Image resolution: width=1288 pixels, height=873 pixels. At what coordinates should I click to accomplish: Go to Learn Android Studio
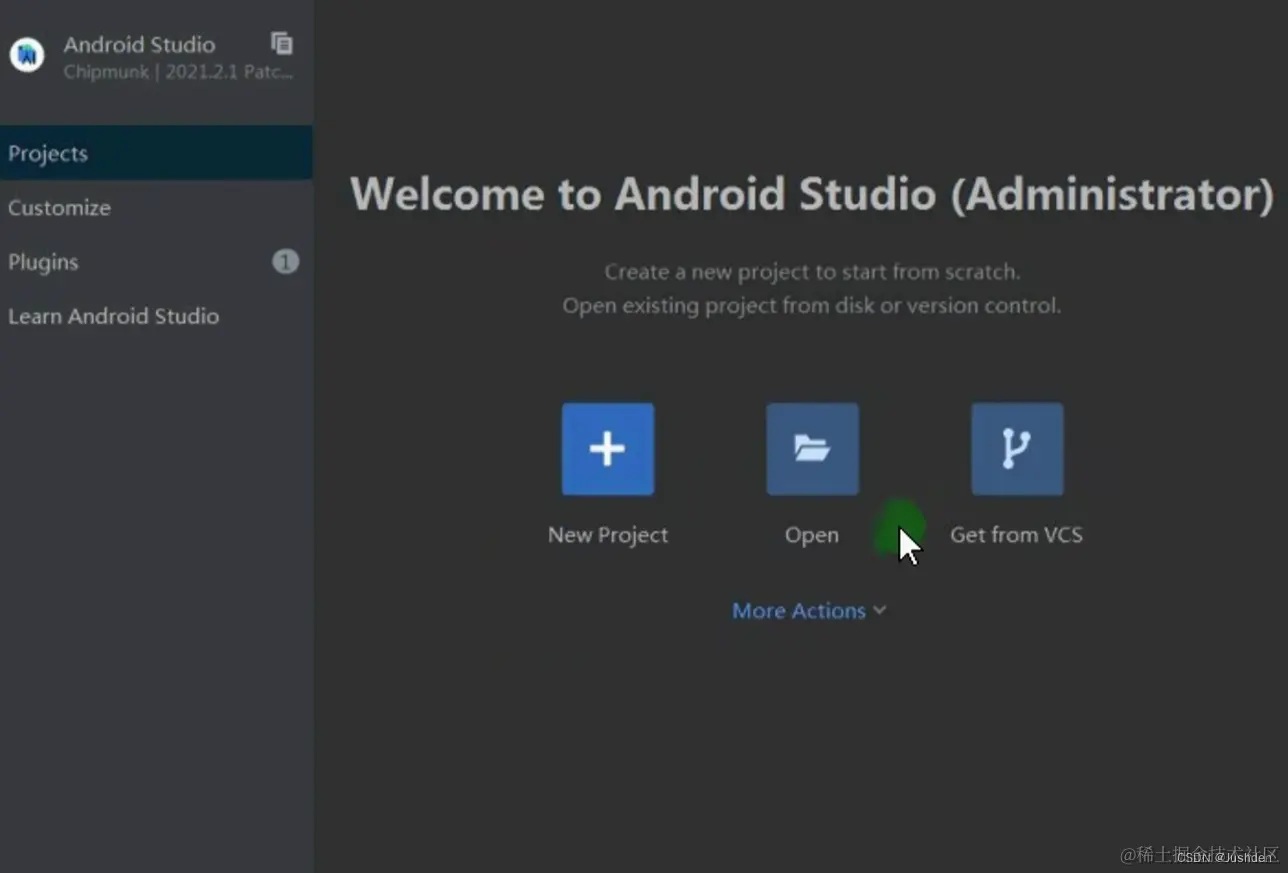point(156,316)
